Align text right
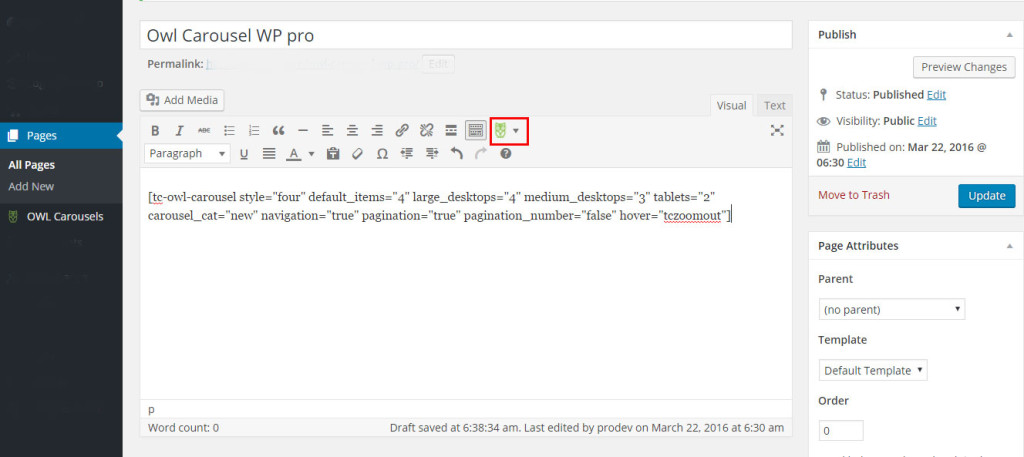The width and height of the screenshot is (1024, 457). [x=377, y=131]
